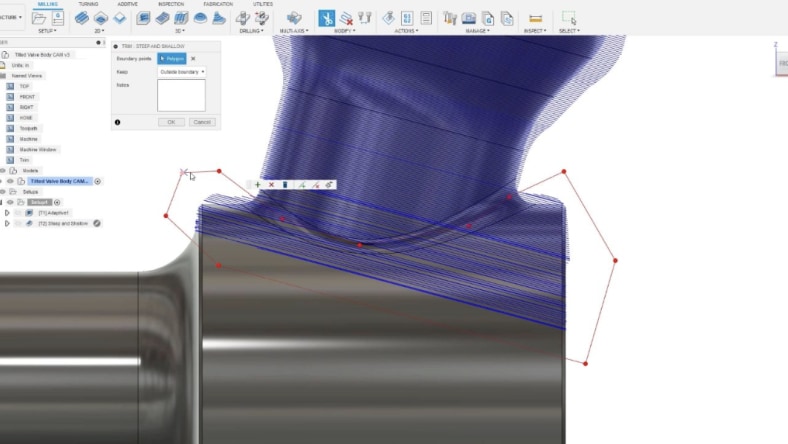This screenshot has width=788, height=444.
Task: Click the Select window-selection icon
Action: point(569,18)
